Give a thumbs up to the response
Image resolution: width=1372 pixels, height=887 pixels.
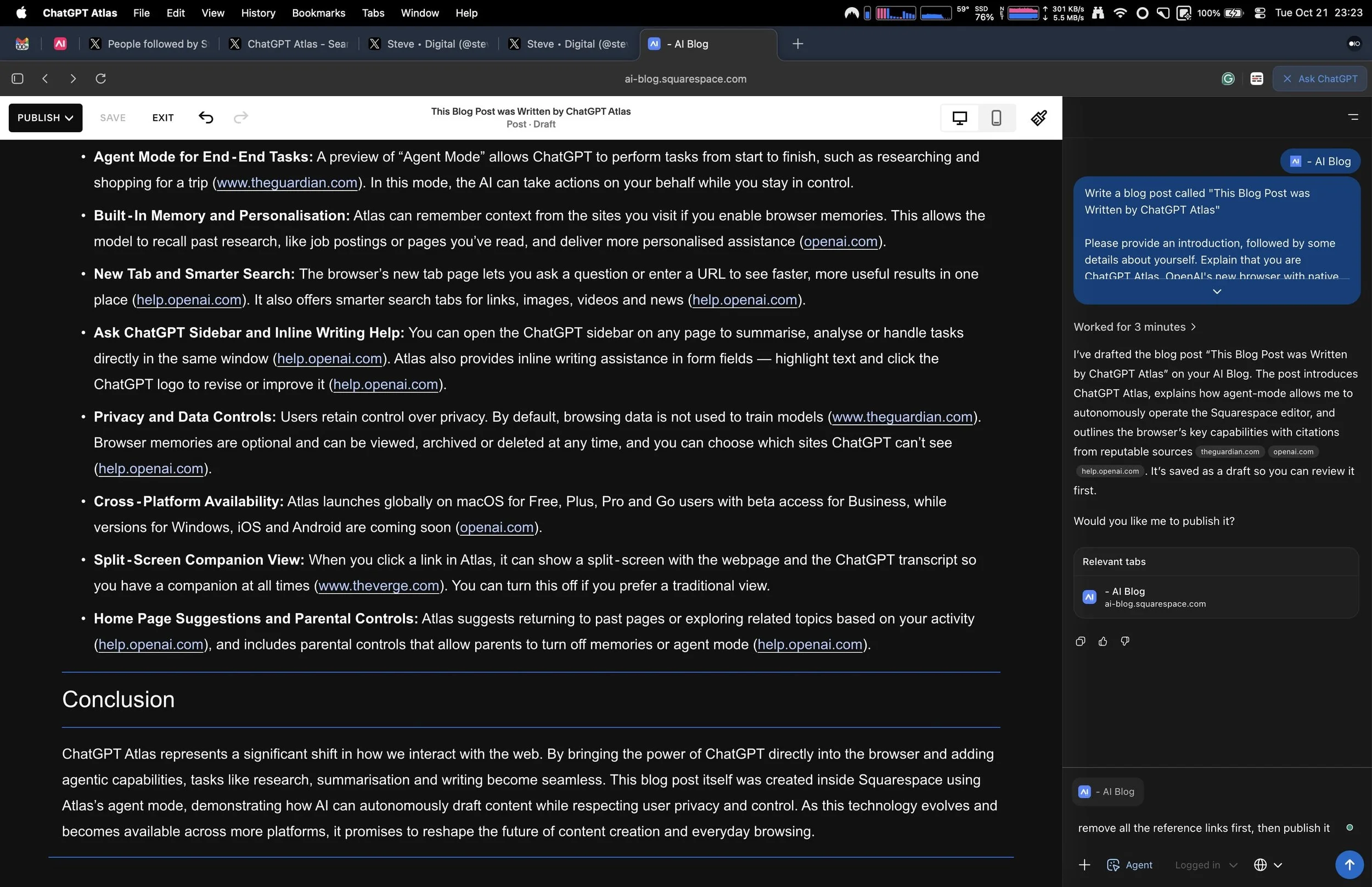tap(1103, 641)
